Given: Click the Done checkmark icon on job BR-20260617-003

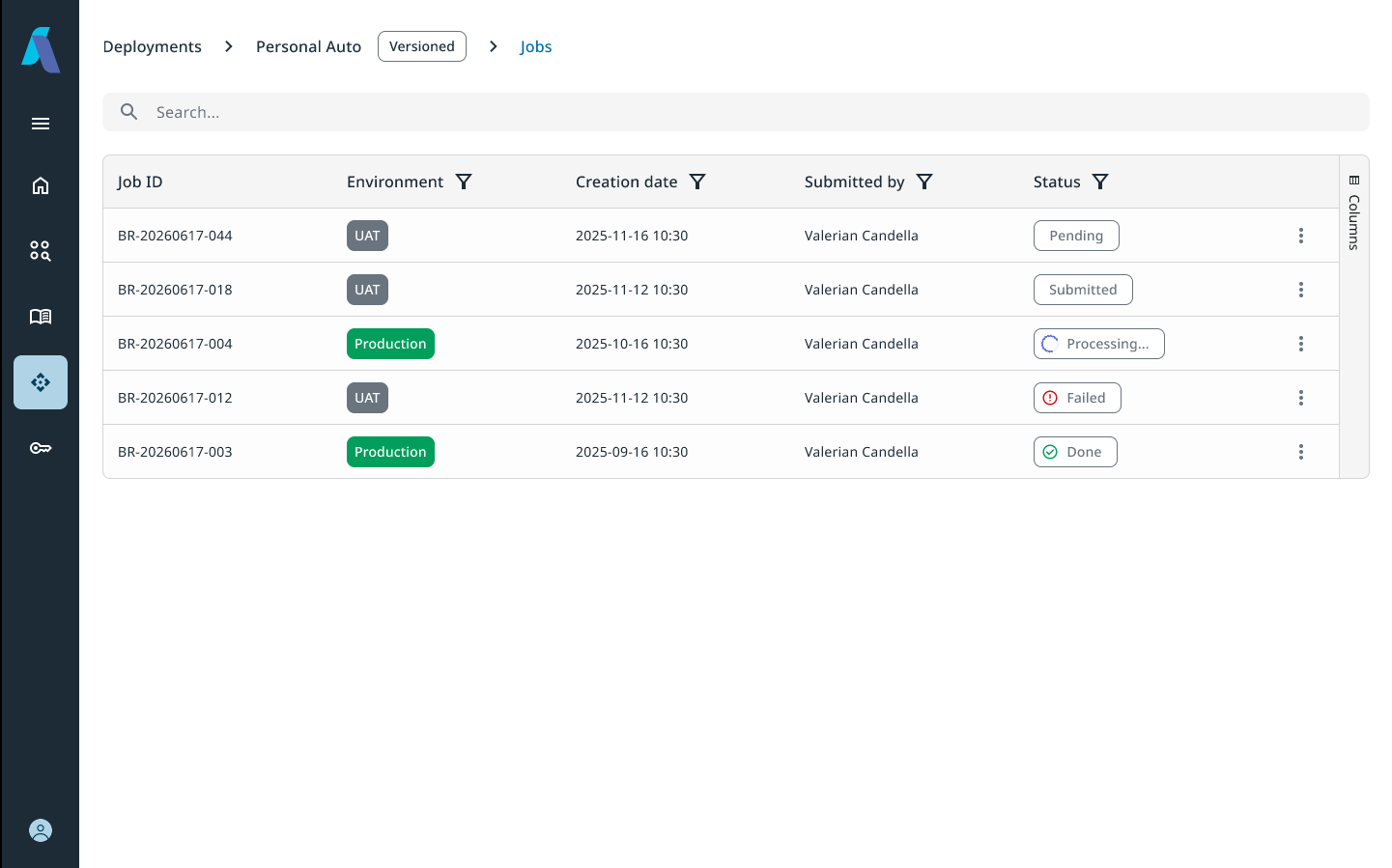Looking at the screenshot, I should 1050,452.
